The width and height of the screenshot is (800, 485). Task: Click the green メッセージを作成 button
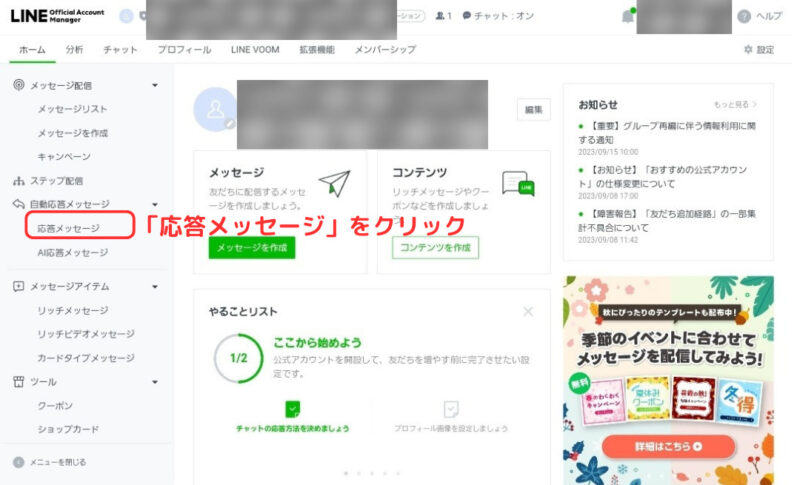252,247
